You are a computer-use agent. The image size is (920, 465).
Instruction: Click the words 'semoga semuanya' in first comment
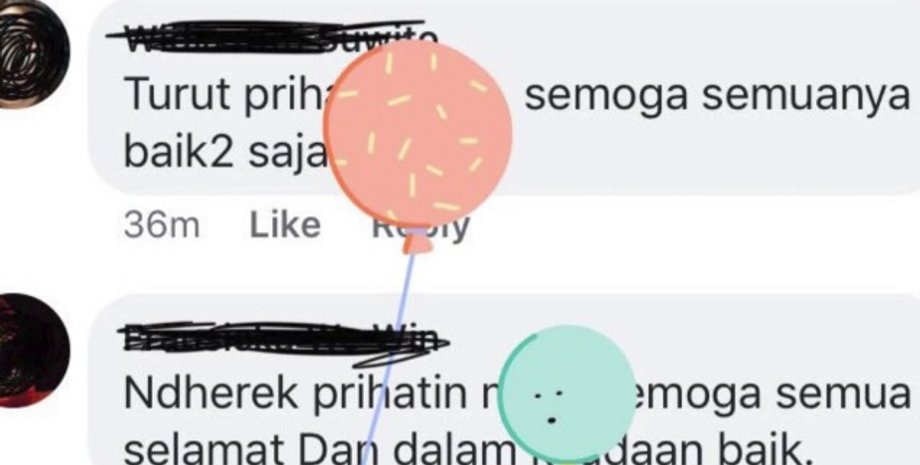716,94
